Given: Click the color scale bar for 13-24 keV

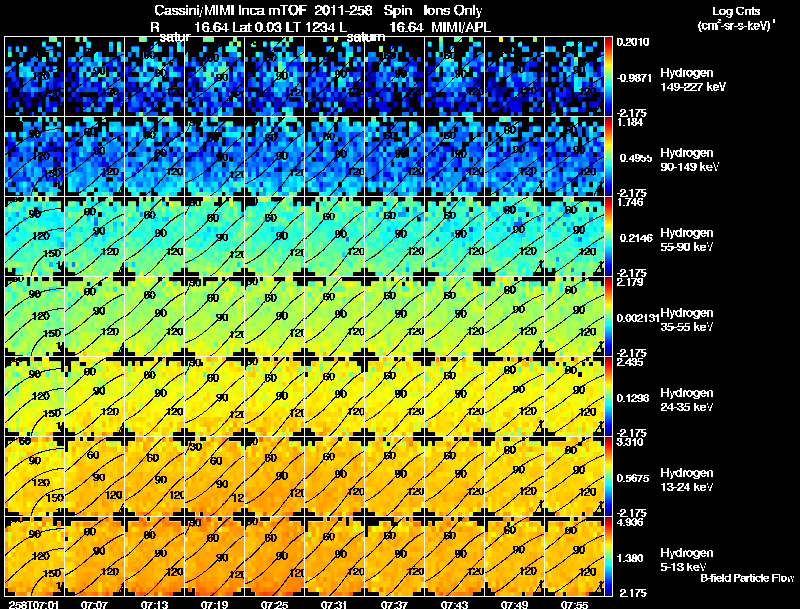Looking at the screenshot, I should (608, 477).
